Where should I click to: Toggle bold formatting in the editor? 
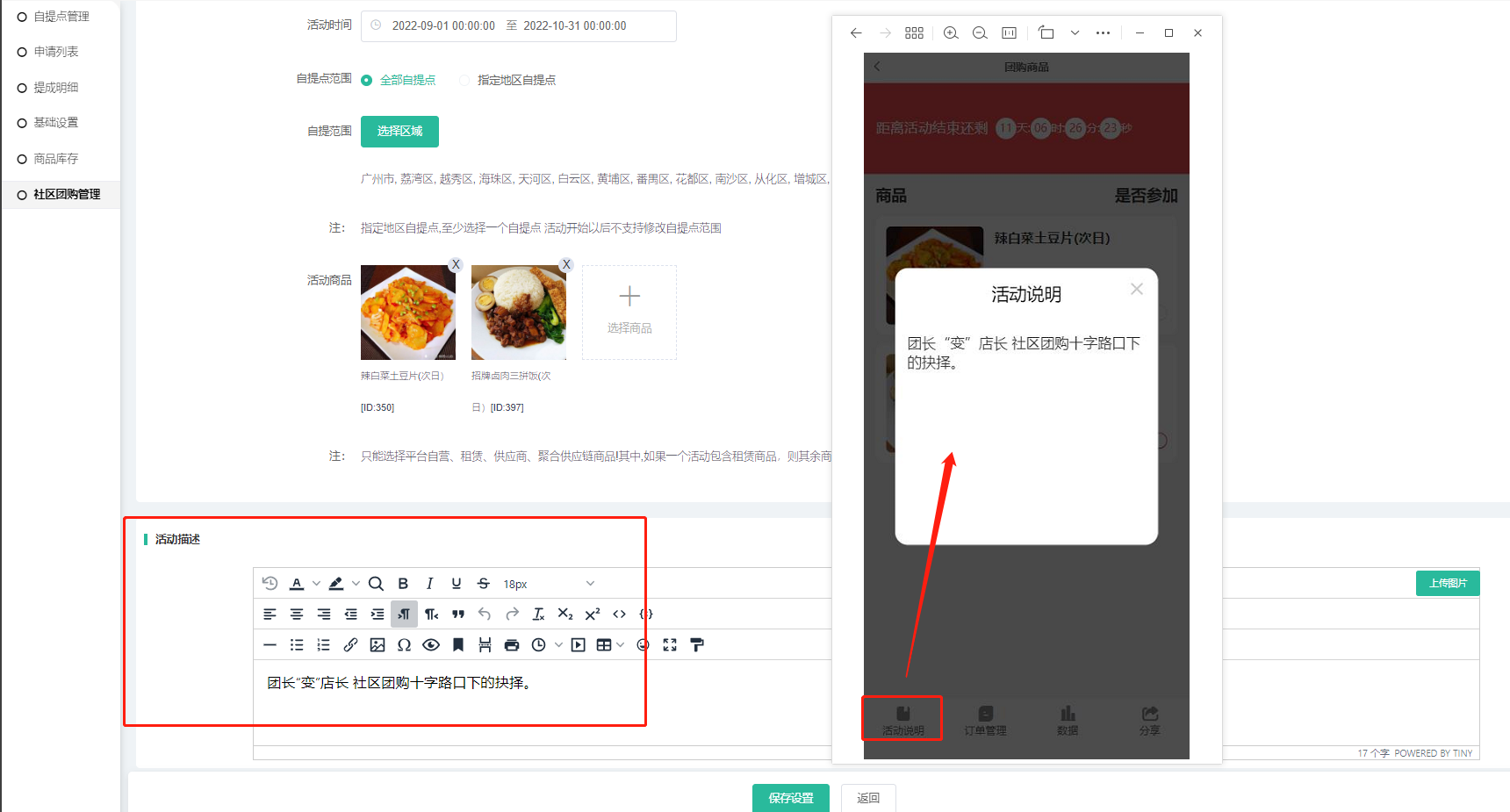pyautogui.click(x=403, y=584)
